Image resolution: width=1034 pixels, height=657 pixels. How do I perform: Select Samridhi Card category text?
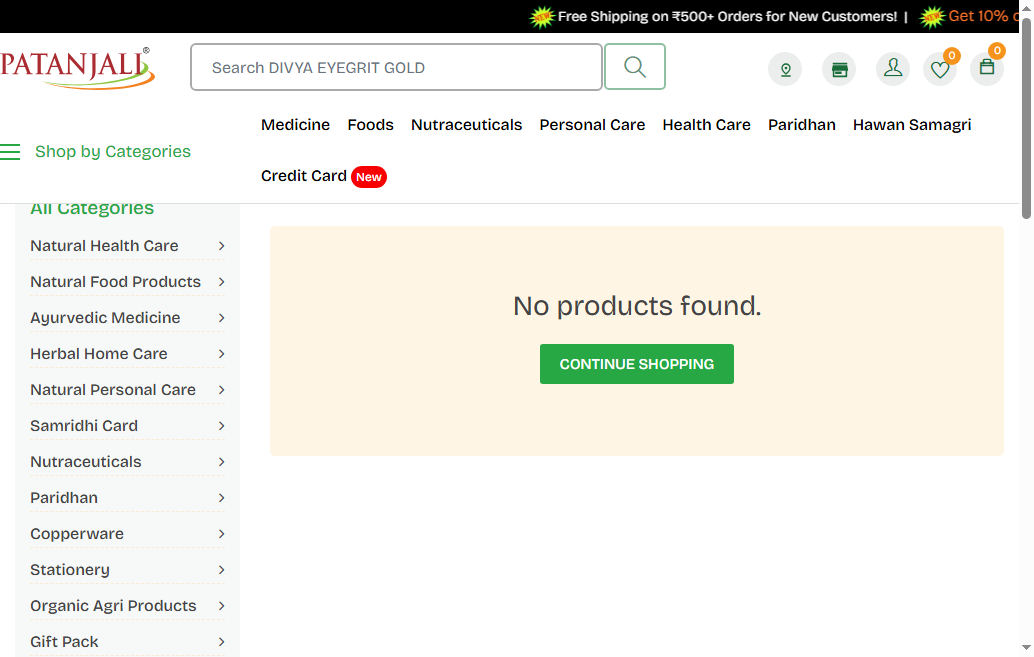(x=84, y=426)
